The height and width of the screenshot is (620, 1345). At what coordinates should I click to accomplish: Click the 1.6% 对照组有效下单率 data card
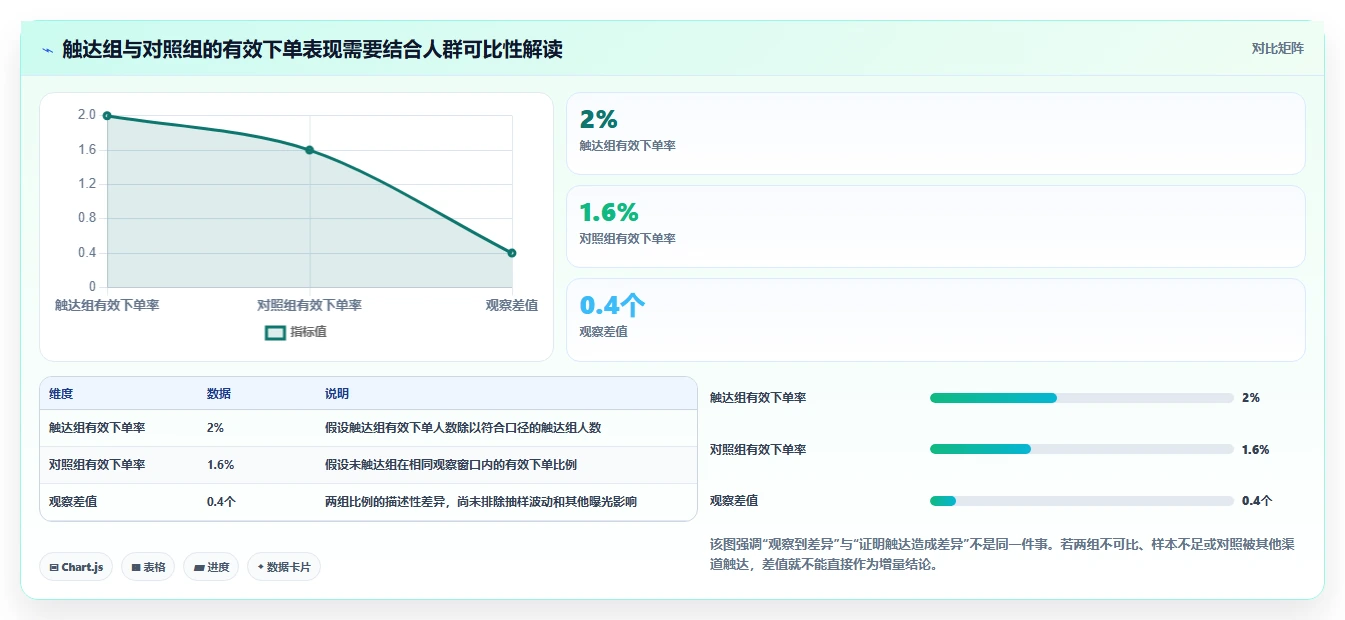(x=935, y=227)
